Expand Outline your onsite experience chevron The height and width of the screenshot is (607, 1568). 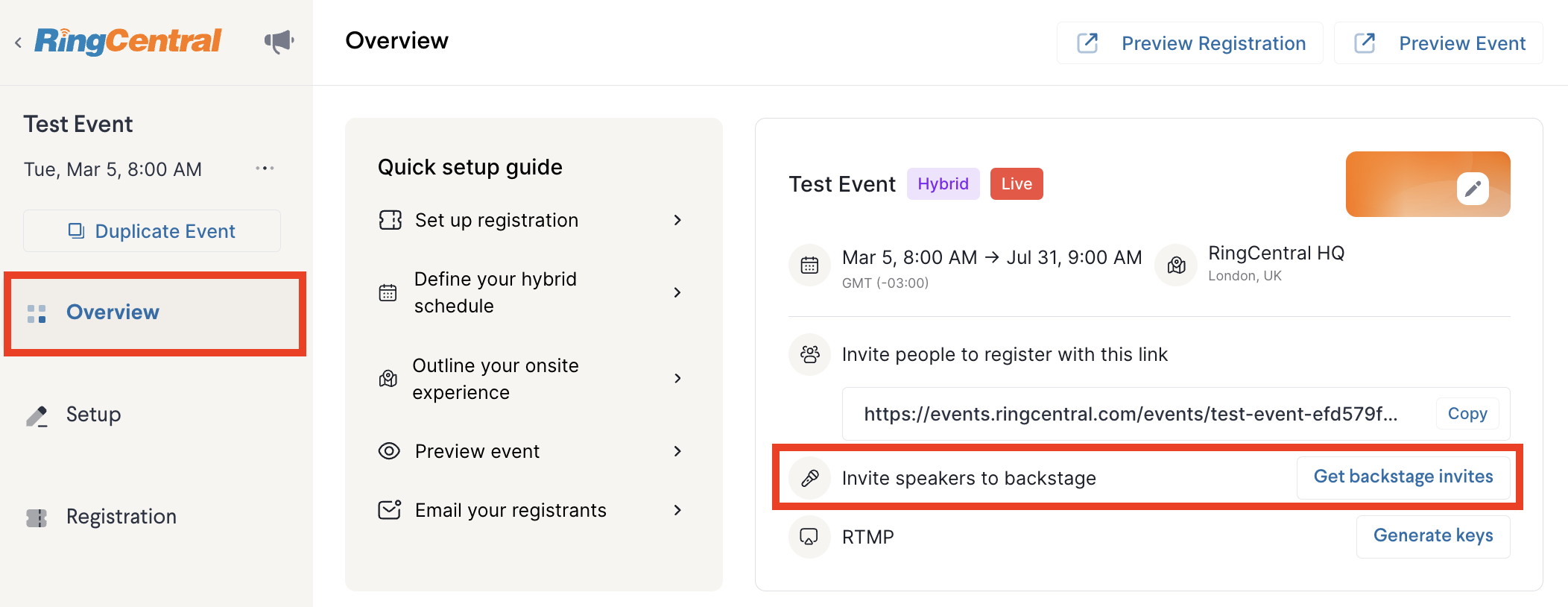point(677,378)
